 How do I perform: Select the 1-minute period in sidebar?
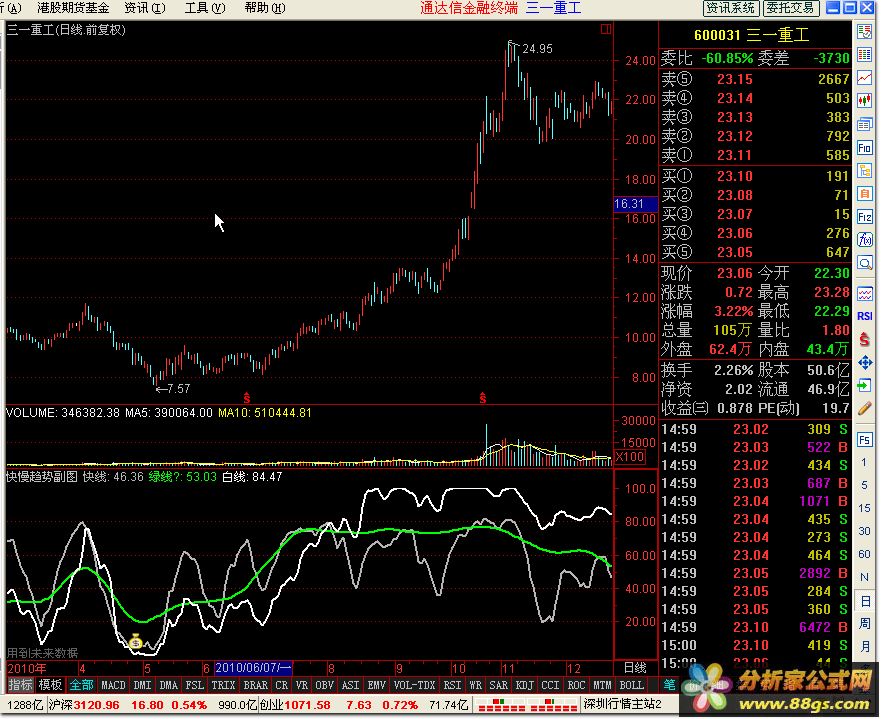pyautogui.click(x=864, y=462)
